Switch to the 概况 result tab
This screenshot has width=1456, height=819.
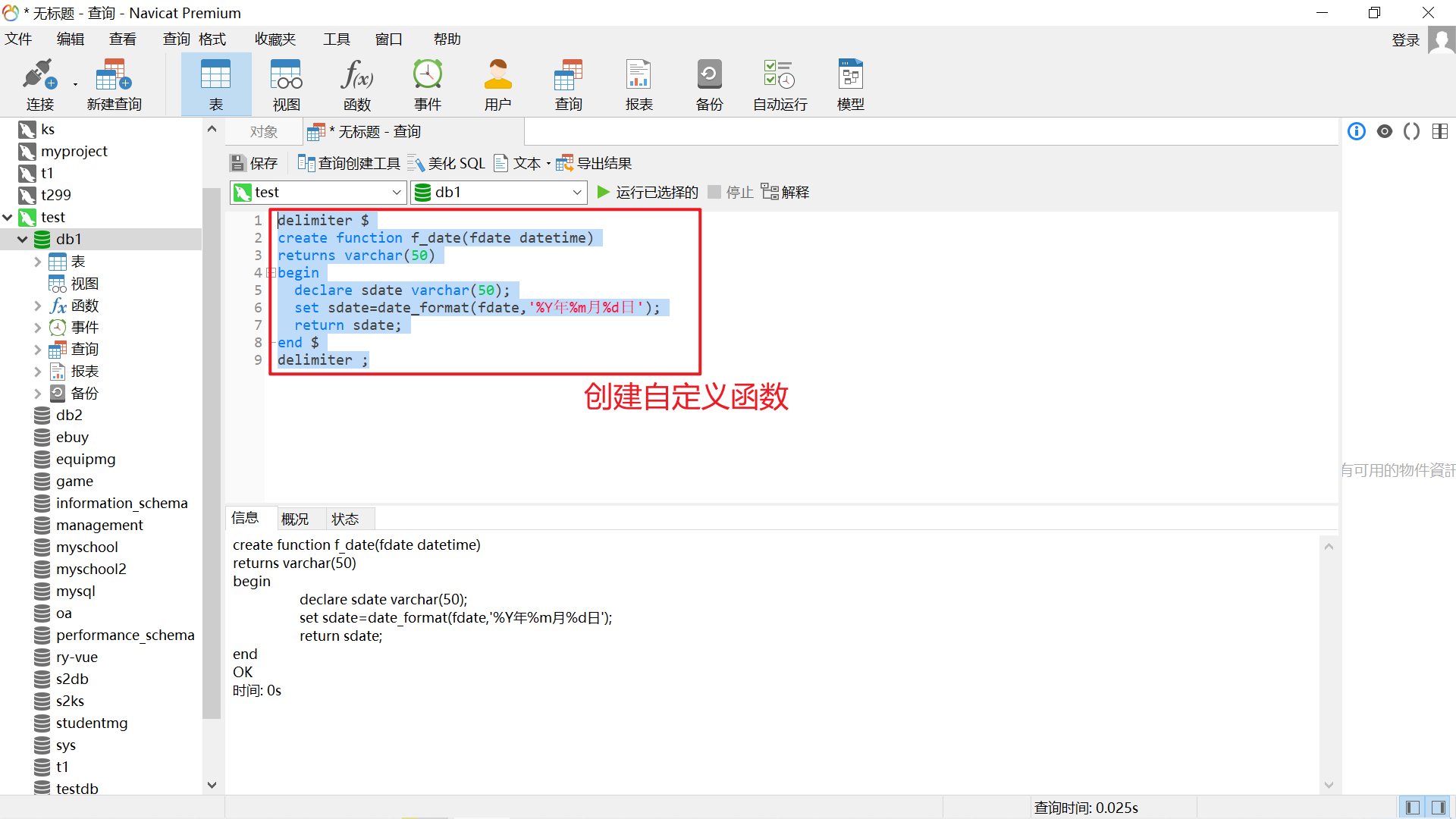coord(295,519)
